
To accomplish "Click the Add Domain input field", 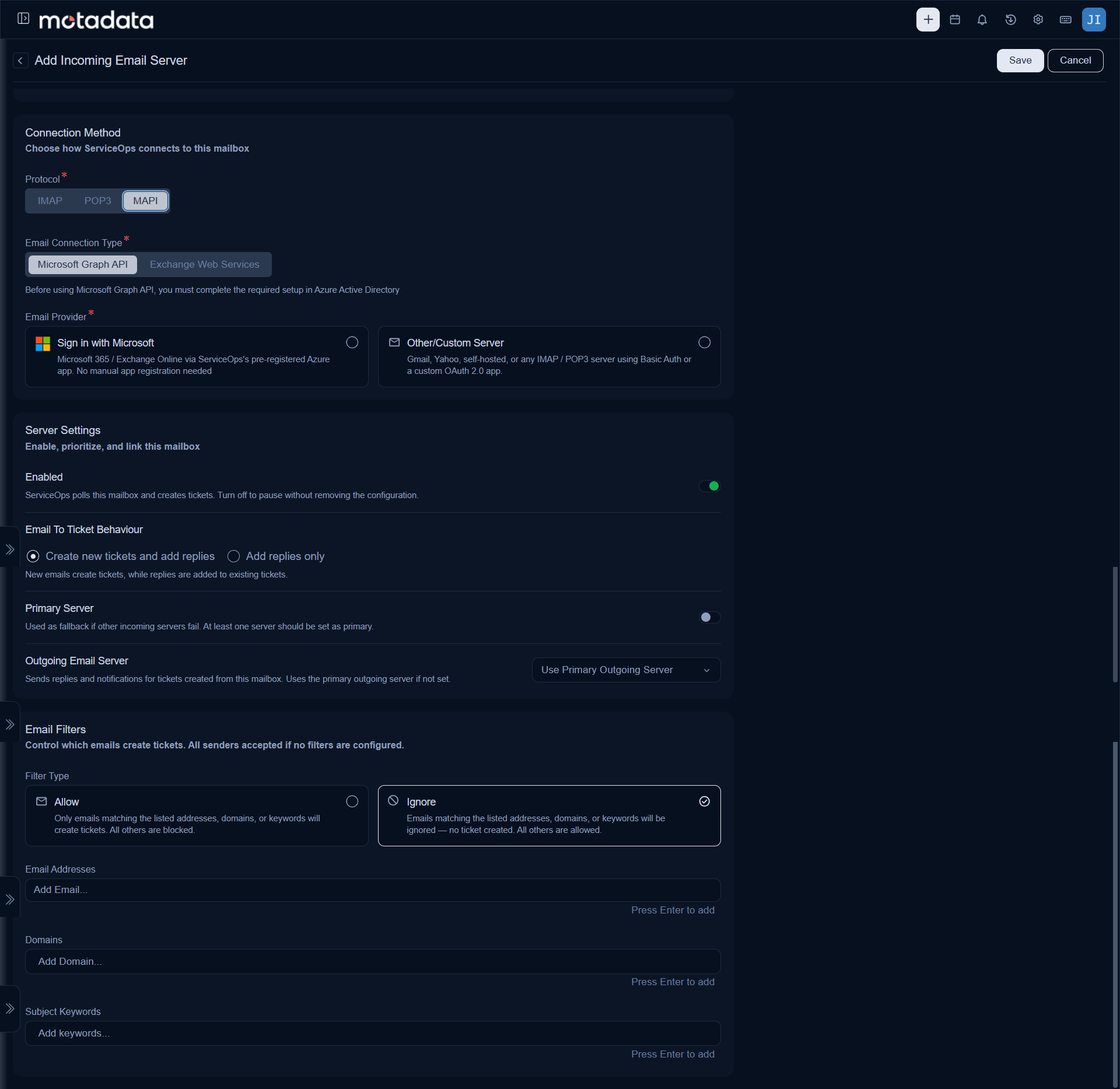I will pos(373,961).
